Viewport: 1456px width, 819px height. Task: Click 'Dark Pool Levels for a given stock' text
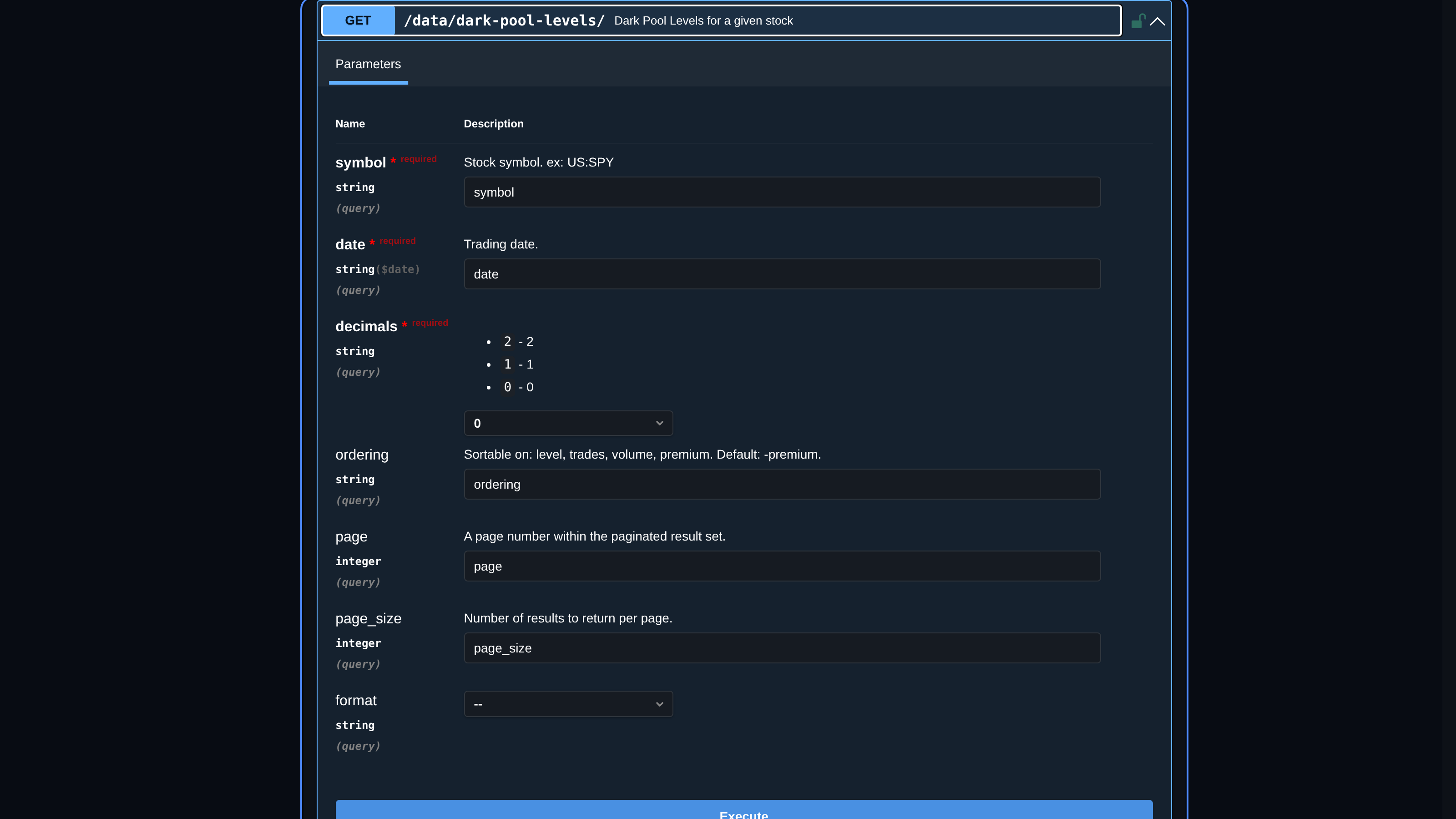pos(703,21)
